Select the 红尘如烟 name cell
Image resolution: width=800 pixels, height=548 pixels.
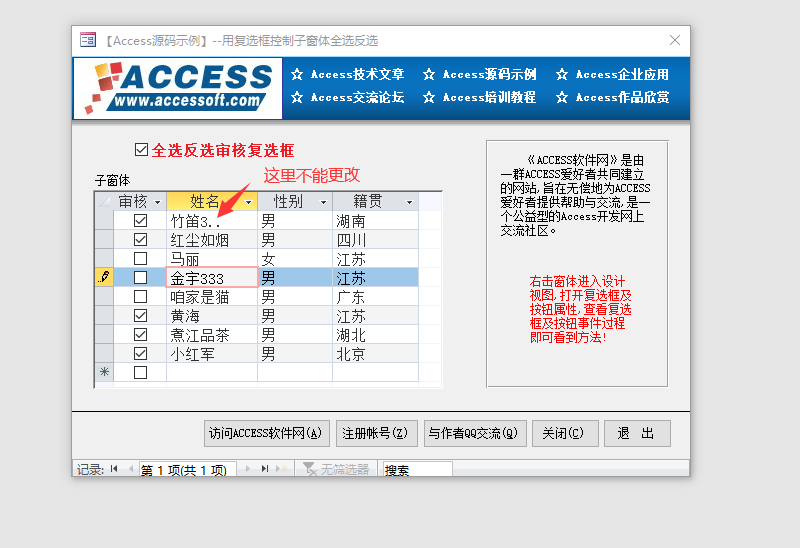(212, 239)
